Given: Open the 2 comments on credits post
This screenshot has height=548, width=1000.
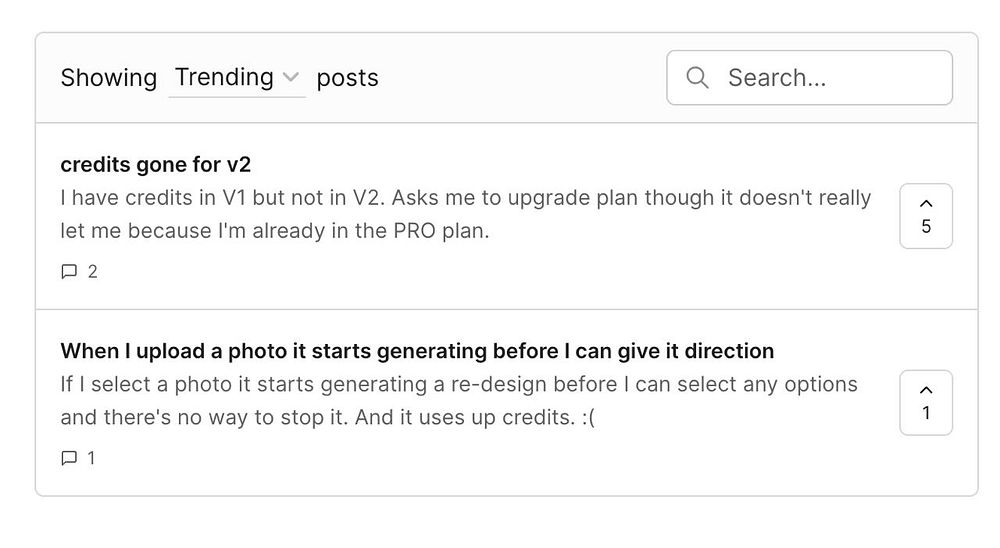Looking at the screenshot, I should click(92, 271).
